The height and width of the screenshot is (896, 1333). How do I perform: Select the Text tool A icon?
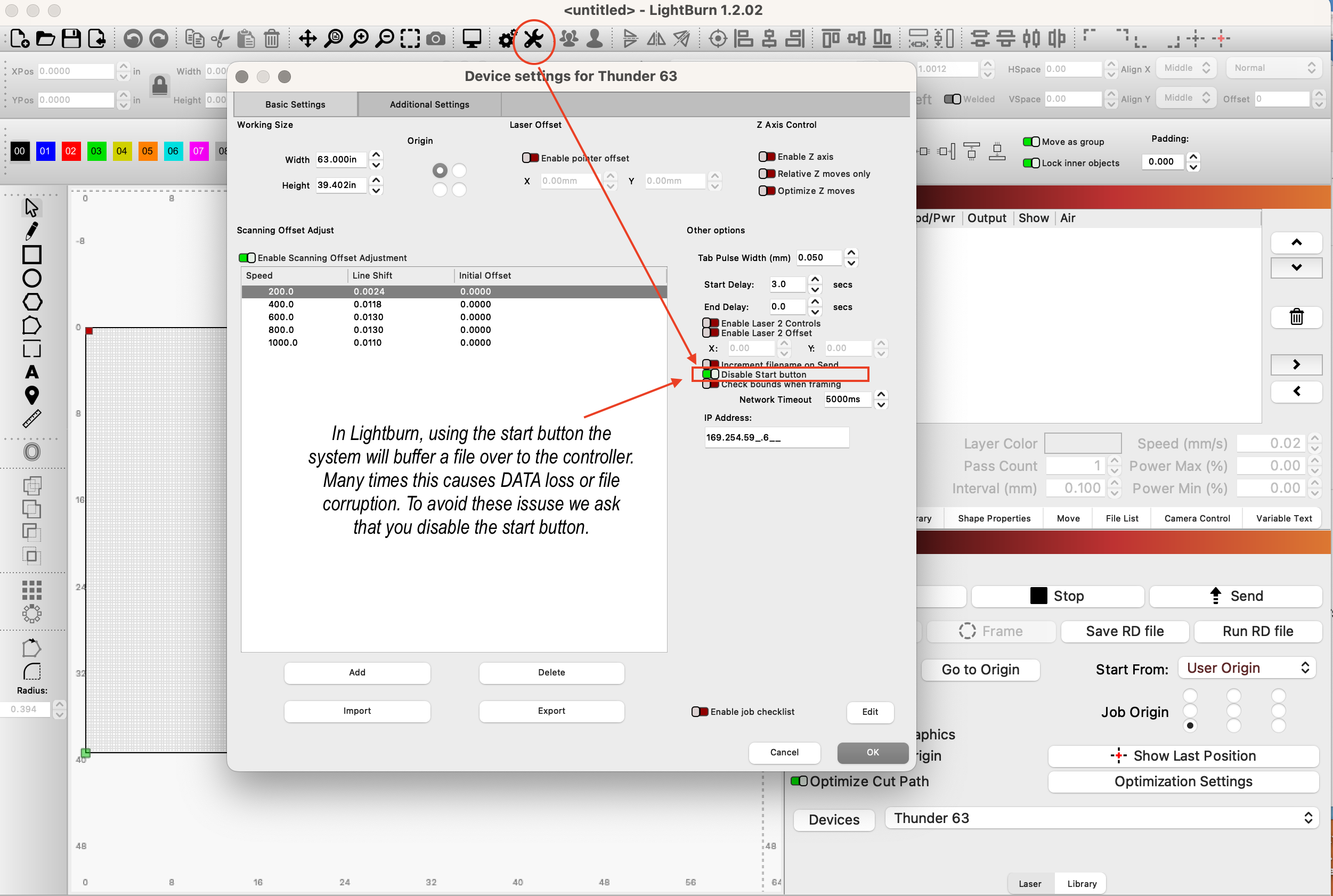click(x=31, y=372)
